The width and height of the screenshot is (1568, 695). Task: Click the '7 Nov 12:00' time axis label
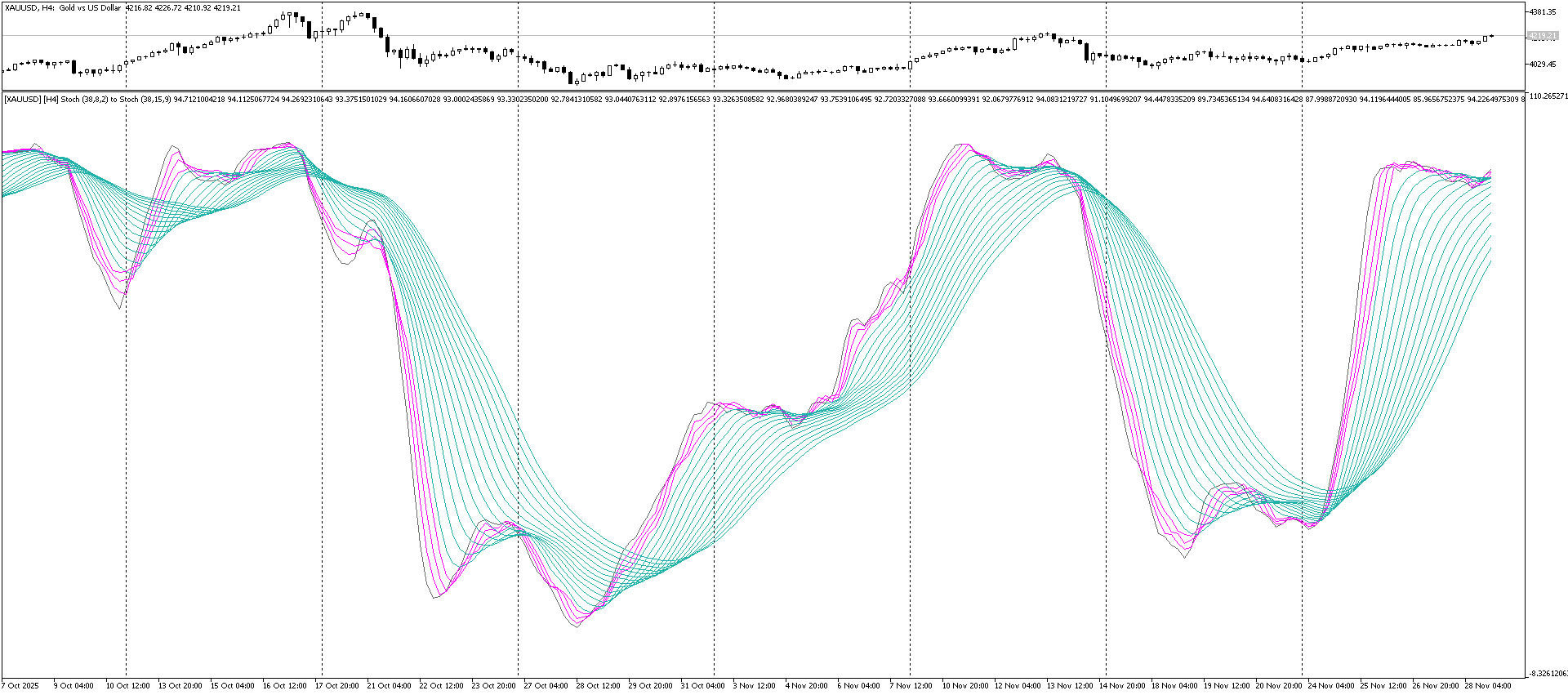911,686
